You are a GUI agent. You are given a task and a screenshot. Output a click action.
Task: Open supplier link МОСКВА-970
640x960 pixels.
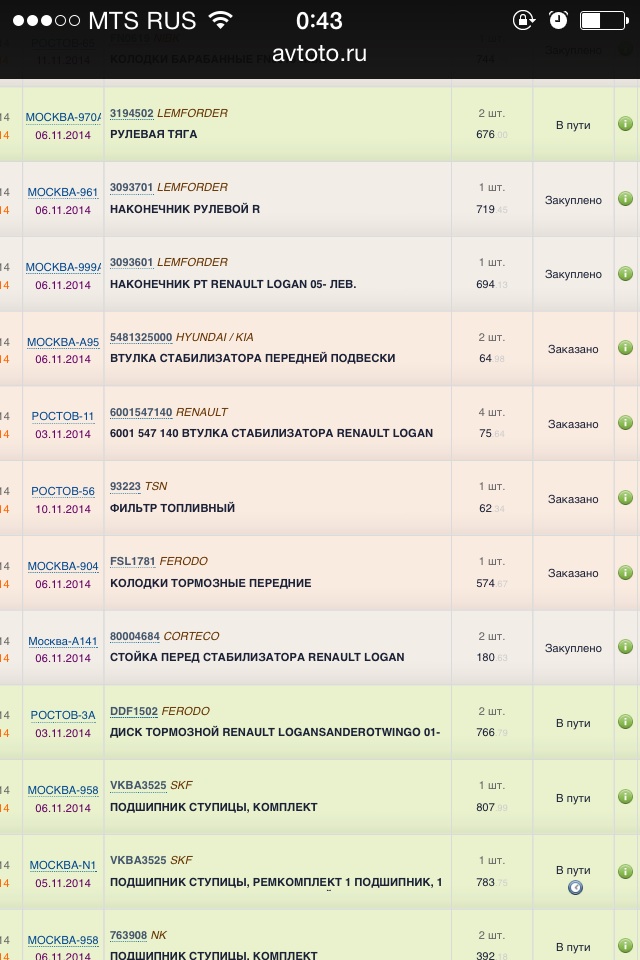(x=62, y=118)
